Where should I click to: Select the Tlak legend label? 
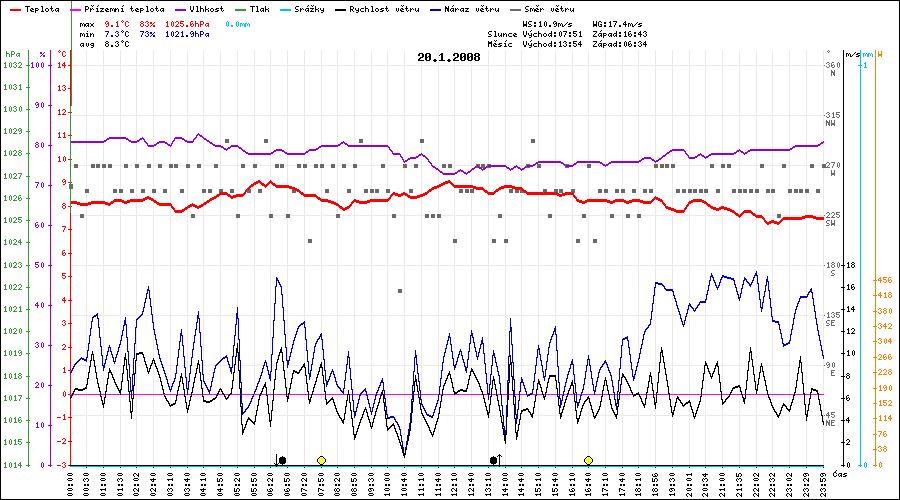(x=259, y=9)
